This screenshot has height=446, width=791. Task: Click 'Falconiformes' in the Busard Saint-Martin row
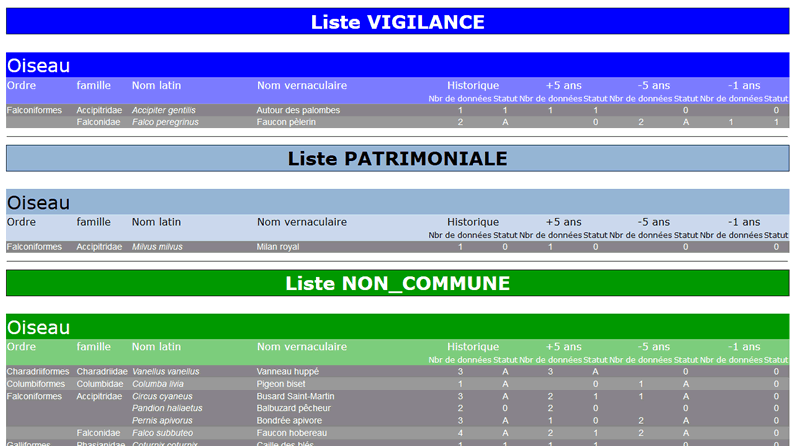(x=34, y=396)
